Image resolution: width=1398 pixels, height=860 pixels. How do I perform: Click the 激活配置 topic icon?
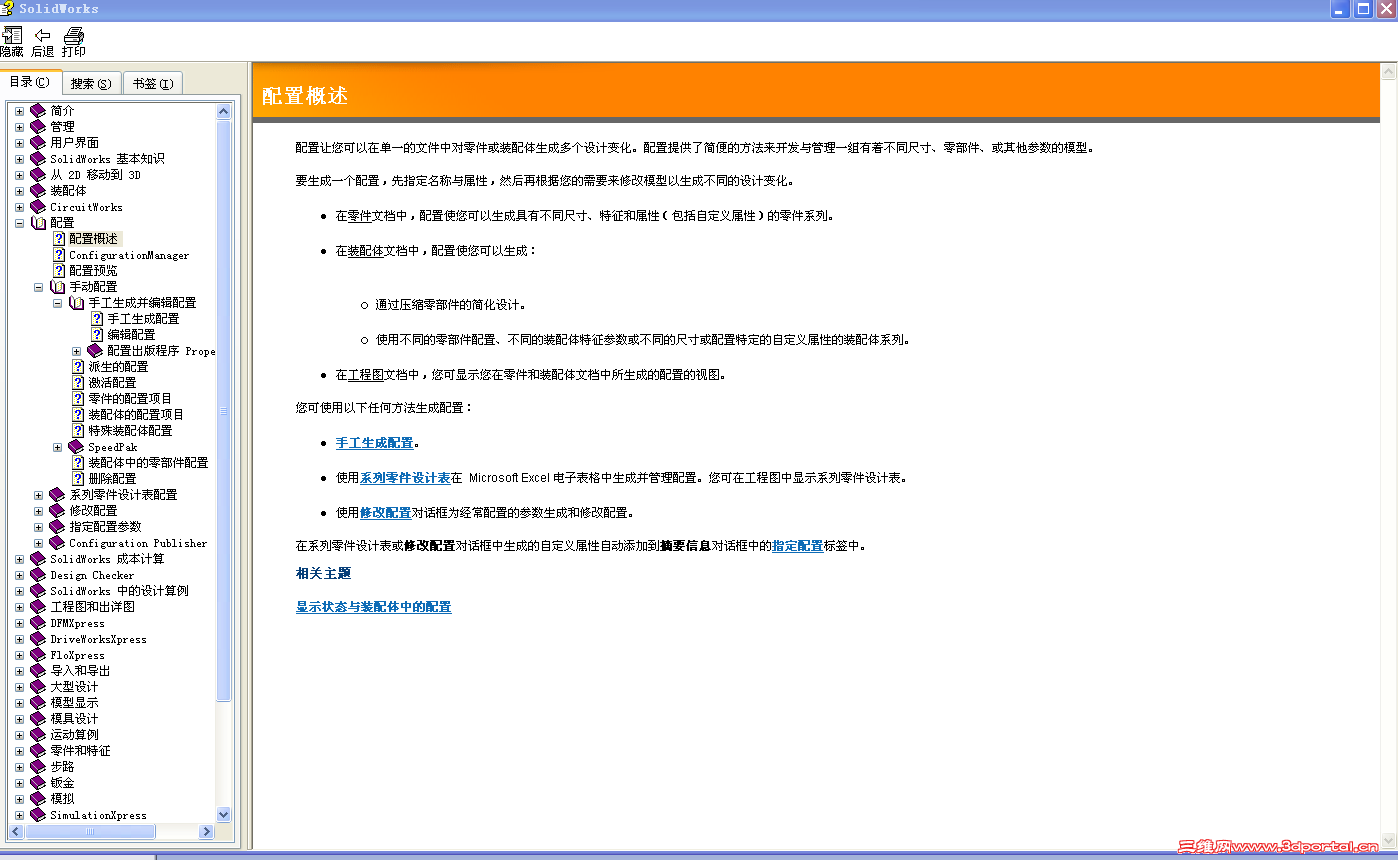[x=78, y=383]
